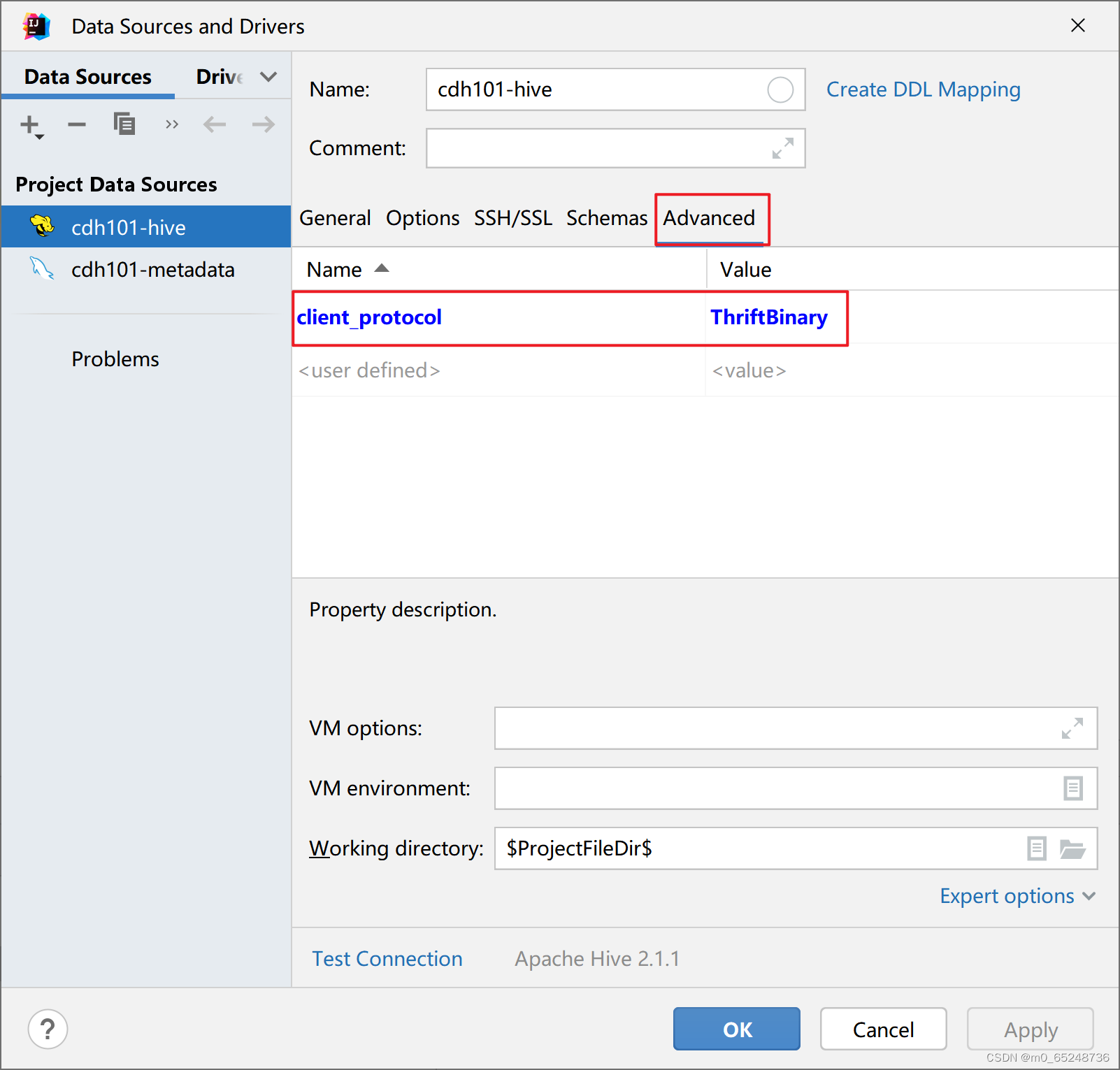
Task: Focus the Comment input field
Action: [x=615, y=148]
